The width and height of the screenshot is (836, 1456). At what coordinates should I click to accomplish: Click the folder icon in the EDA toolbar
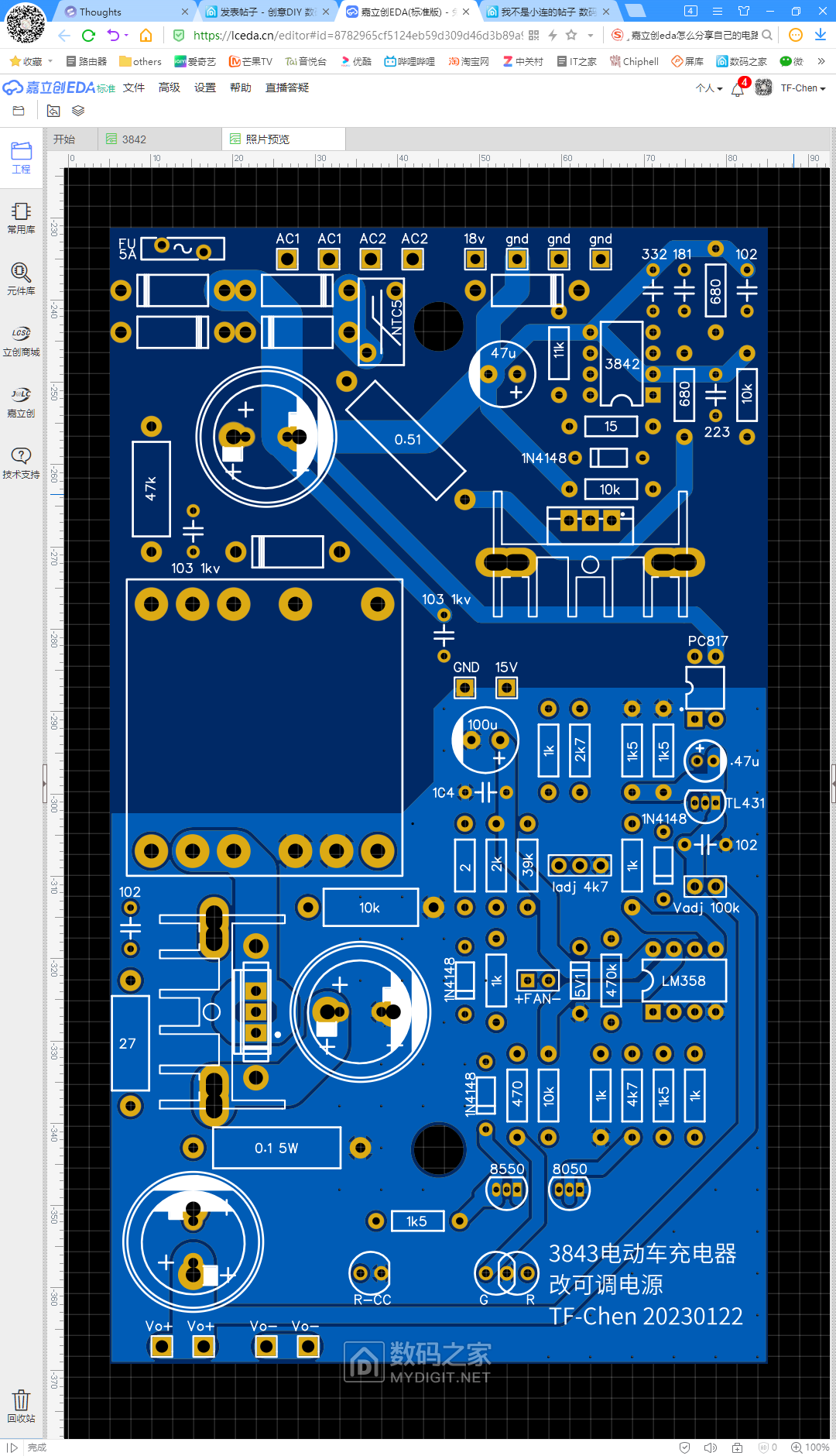pos(19,112)
